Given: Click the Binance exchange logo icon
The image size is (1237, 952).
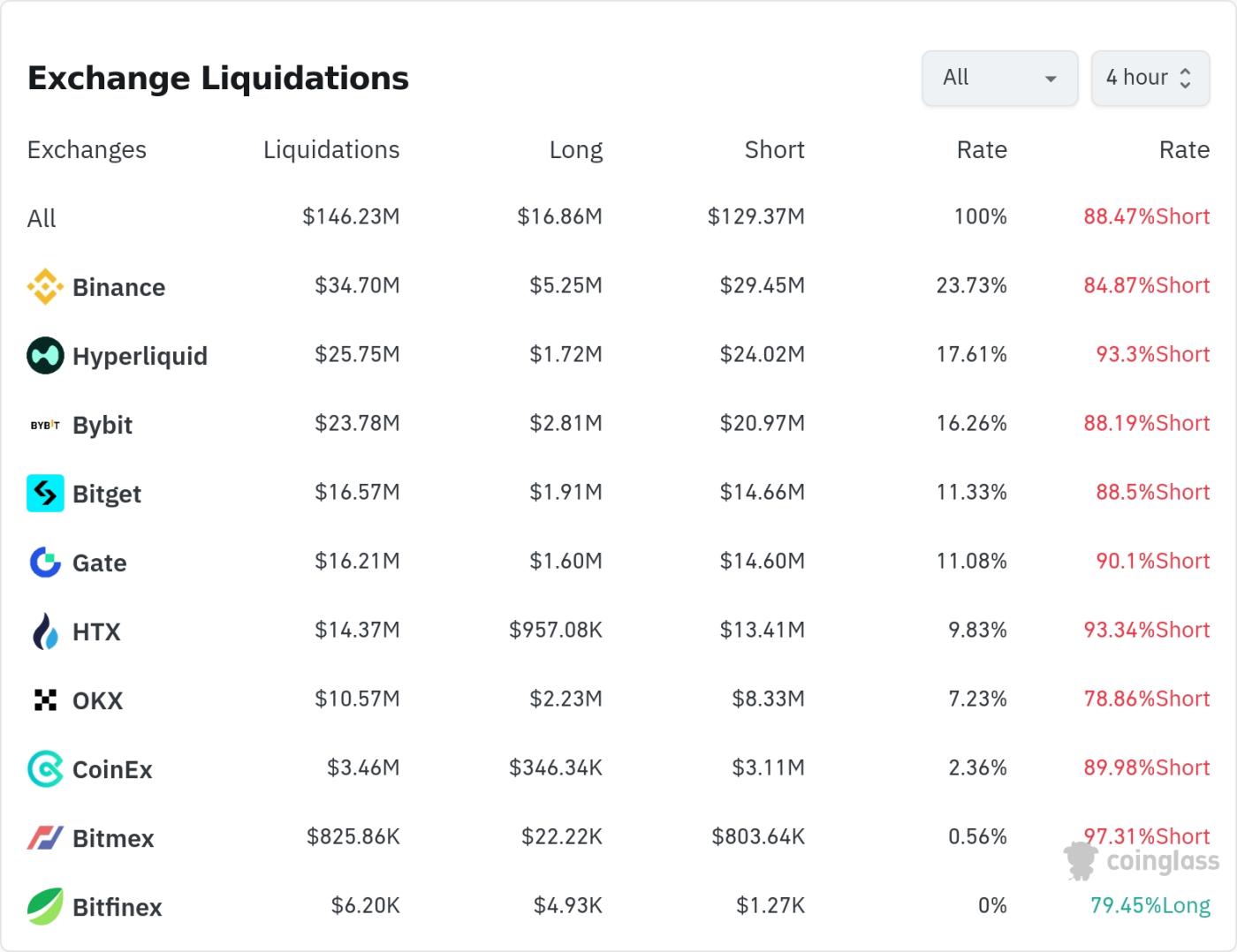Looking at the screenshot, I should click(45, 287).
